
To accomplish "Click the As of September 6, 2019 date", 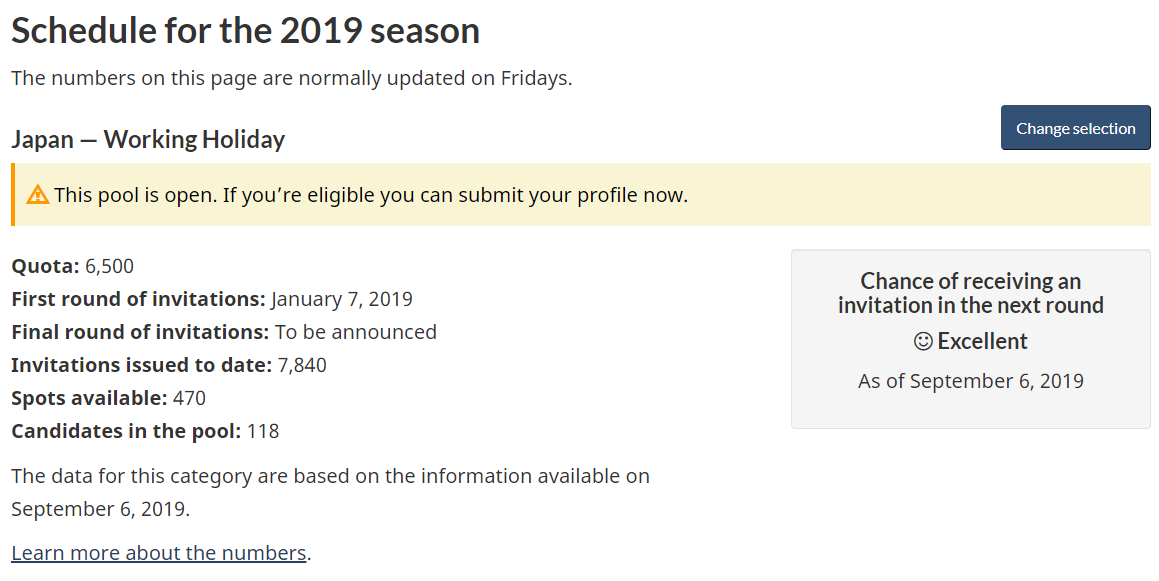I will pos(971,381).
